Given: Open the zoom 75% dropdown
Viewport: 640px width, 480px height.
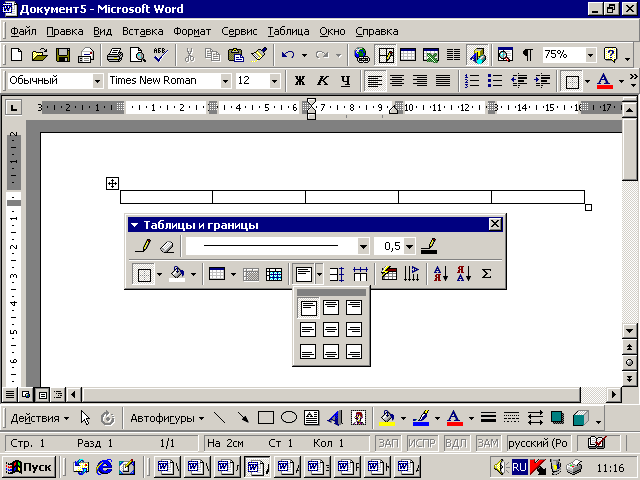Looking at the screenshot, I should click(x=590, y=55).
